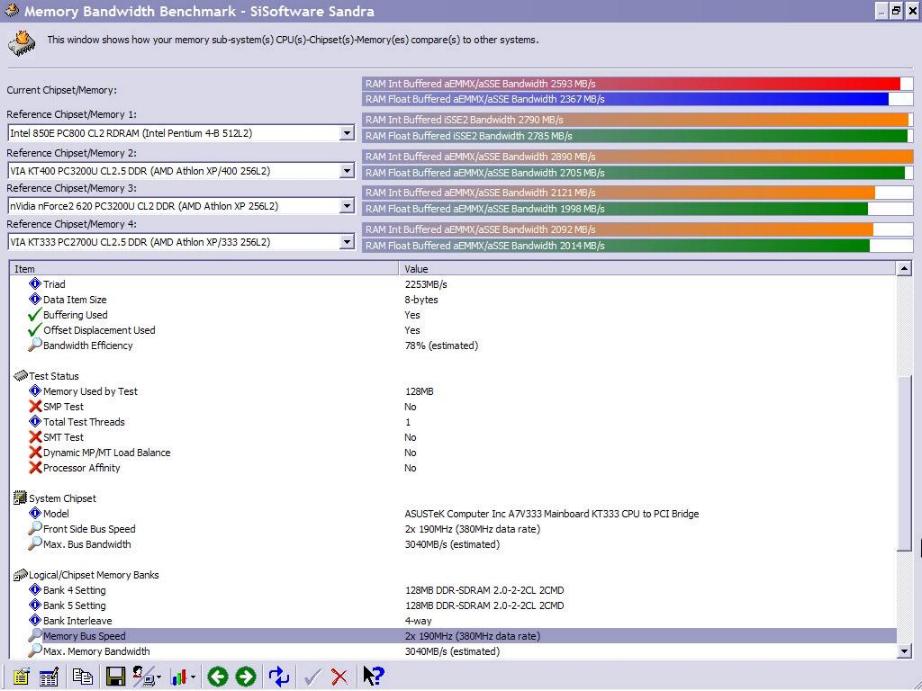This screenshot has height=691, width=922.
Task: Refresh benchmark with blue arrows icon
Action: (279, 677)
